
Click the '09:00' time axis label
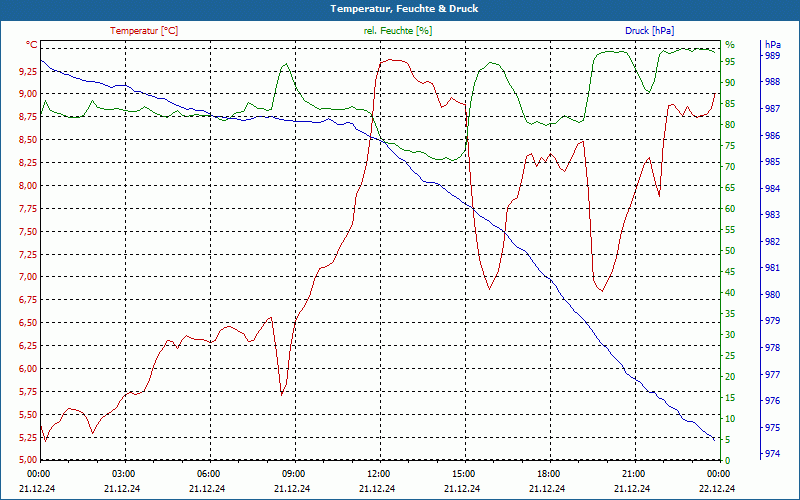[293, 474]
